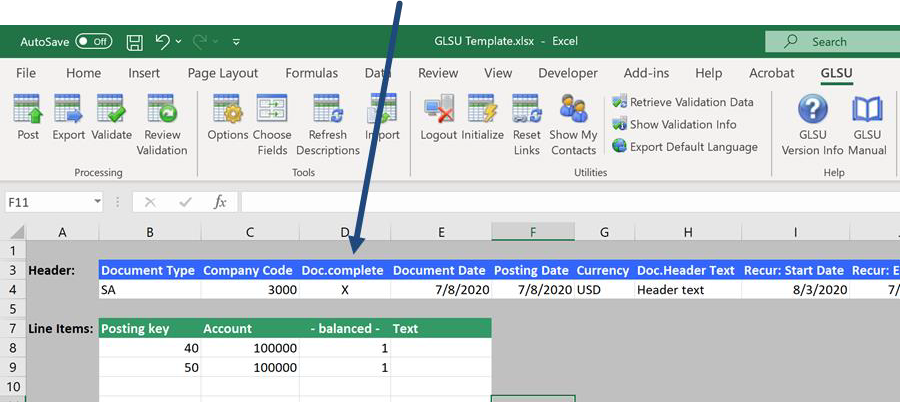Click the formula bar cancel X
Image resolution: width=900 pixels, height=402 pixels.
[150, 202]
